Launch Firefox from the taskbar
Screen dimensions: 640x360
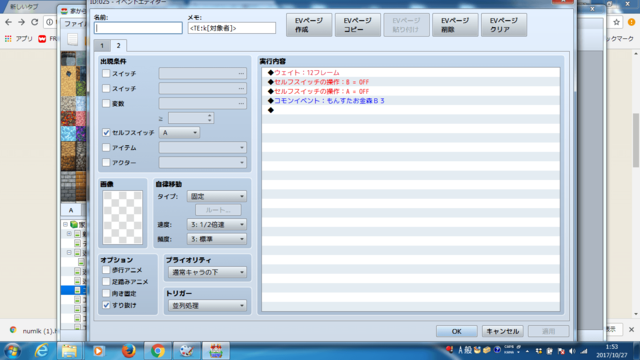(x=128, y=351)
